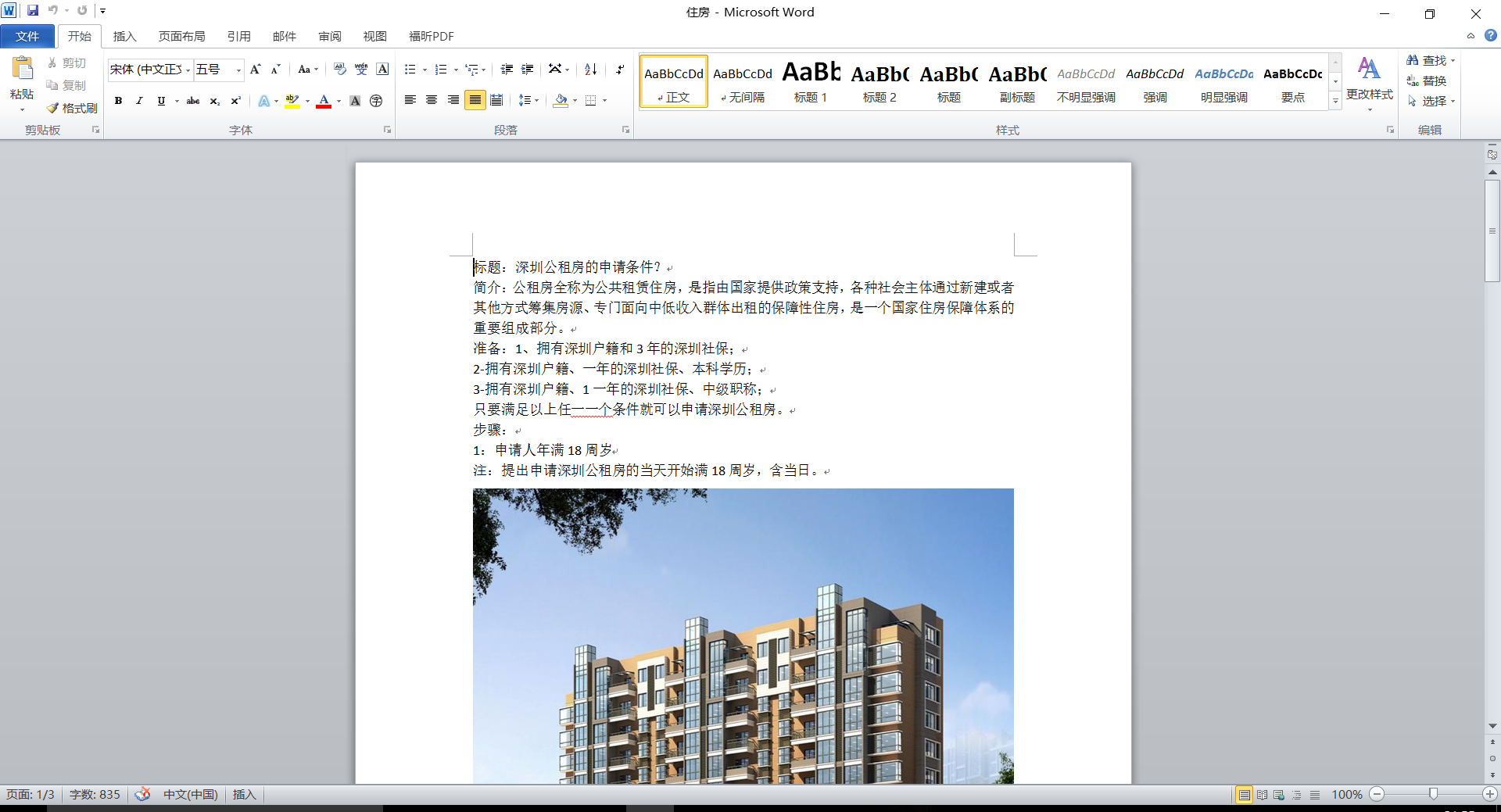Switch to the Review tab
Screen dimensions: 1501x812
click(x=330, y=36)
